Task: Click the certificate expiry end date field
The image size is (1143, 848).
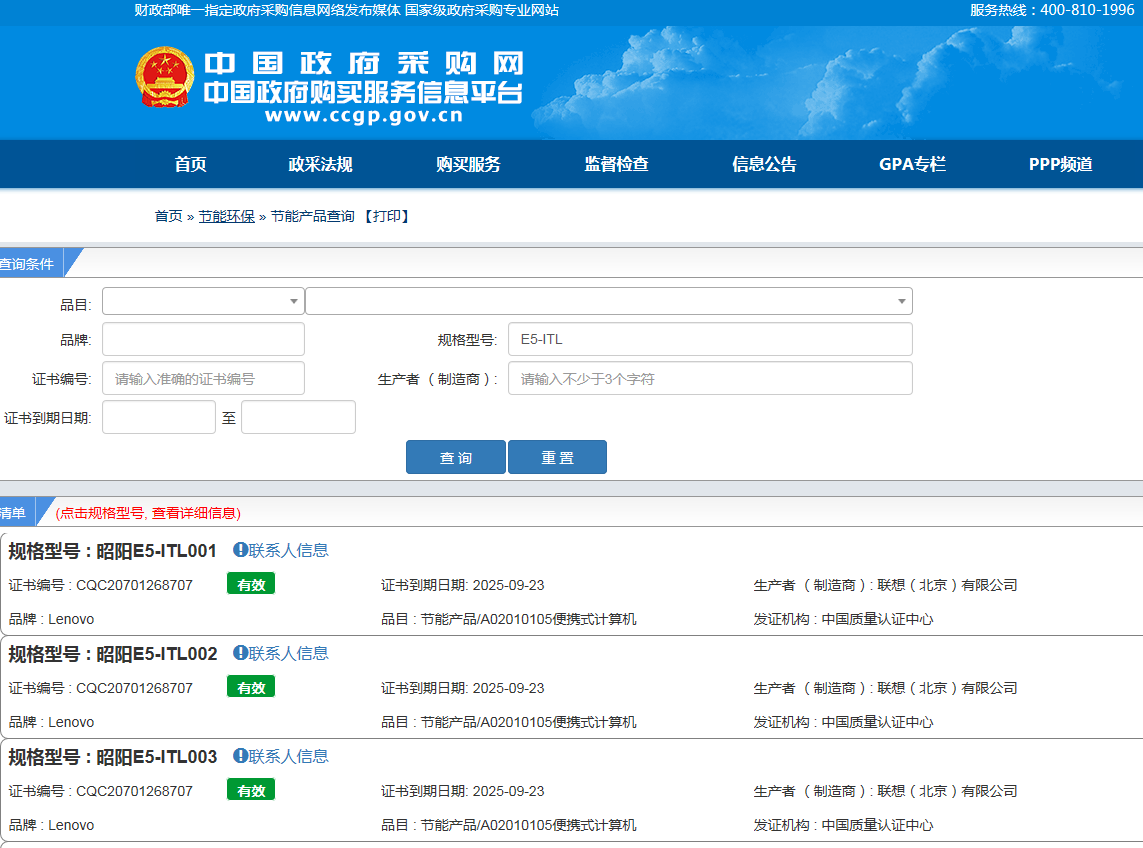Action: (x=299, y=417)
